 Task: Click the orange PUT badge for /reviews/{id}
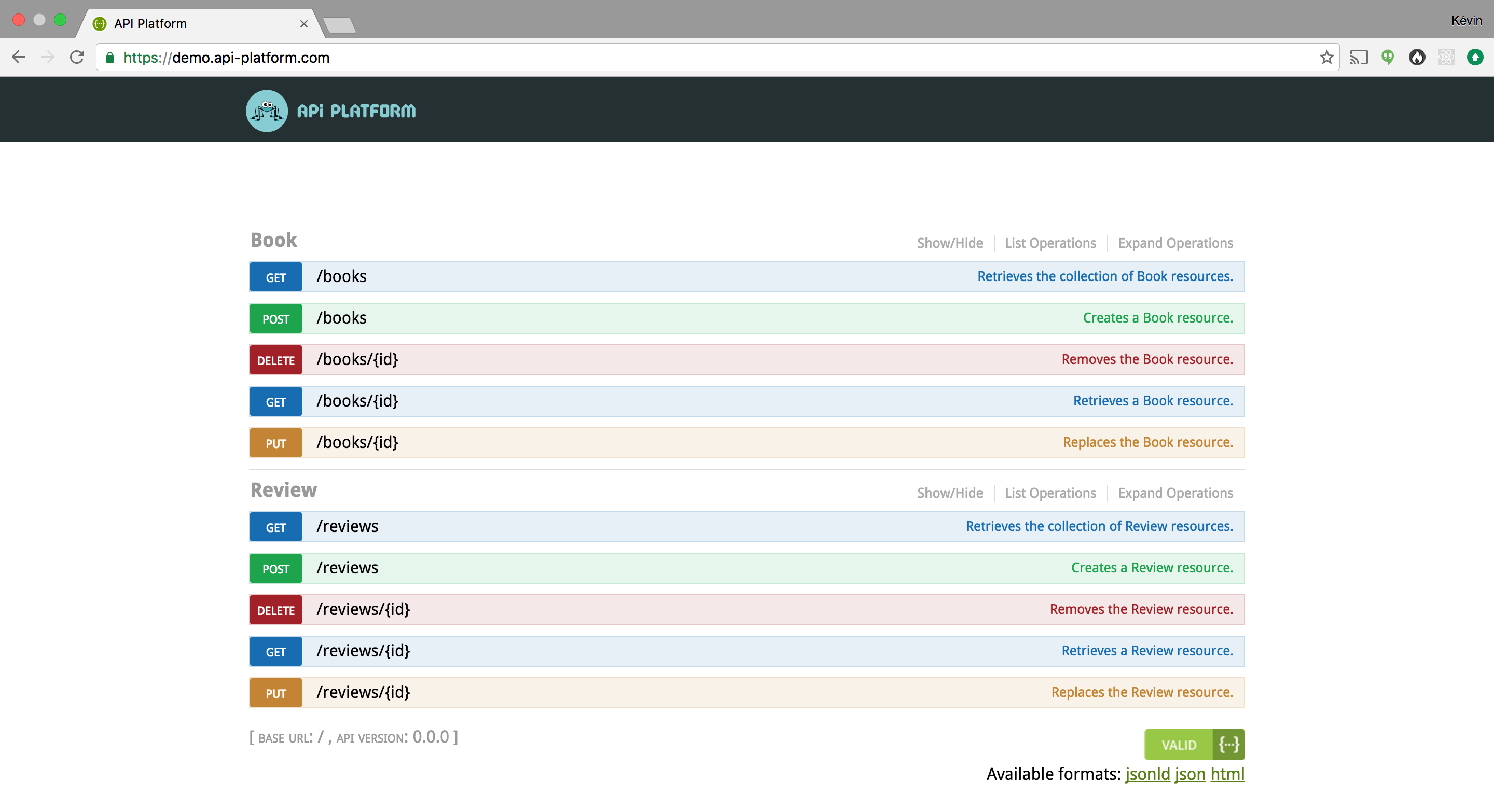[x=275, y=693]
